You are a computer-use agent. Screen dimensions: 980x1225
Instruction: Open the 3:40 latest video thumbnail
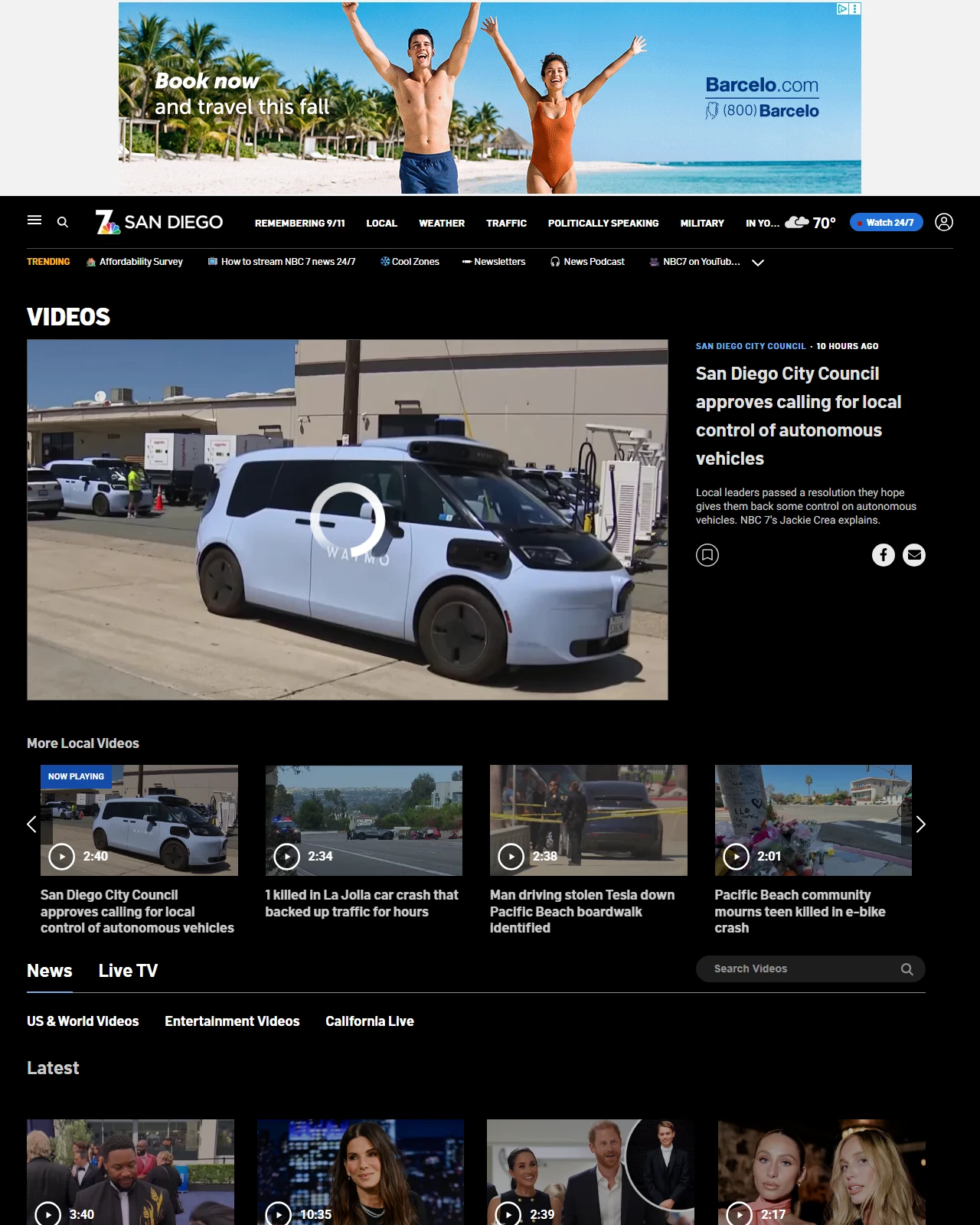(x=131, y=1172)
